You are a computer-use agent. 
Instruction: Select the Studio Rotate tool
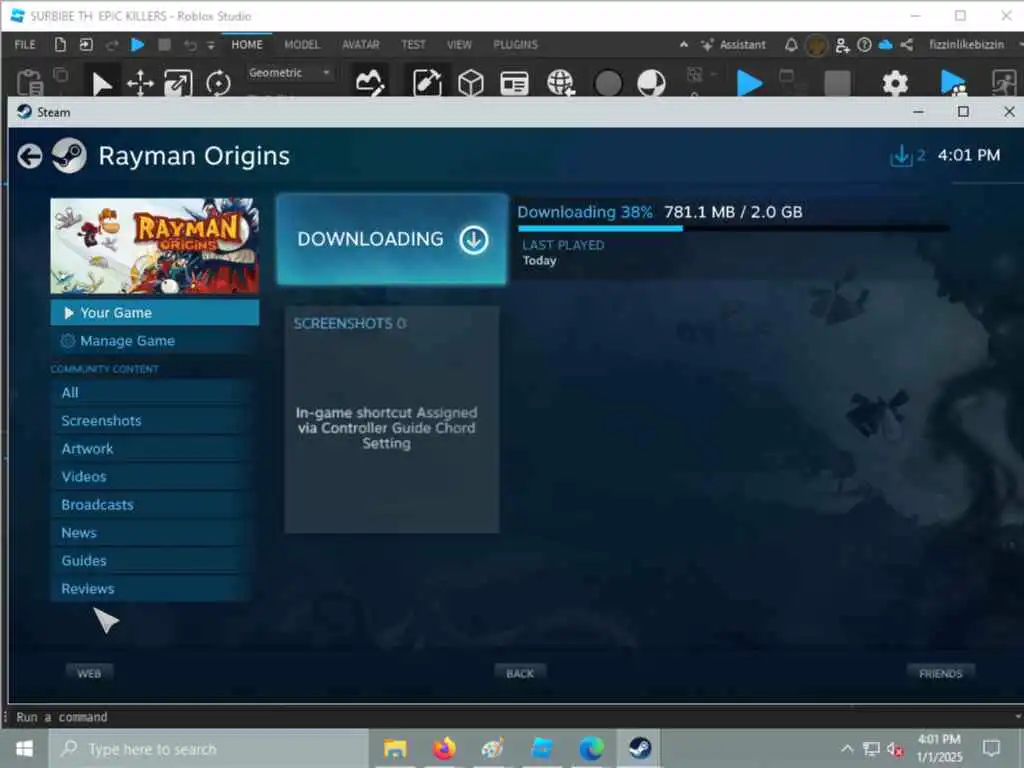[x=218, y=84]
